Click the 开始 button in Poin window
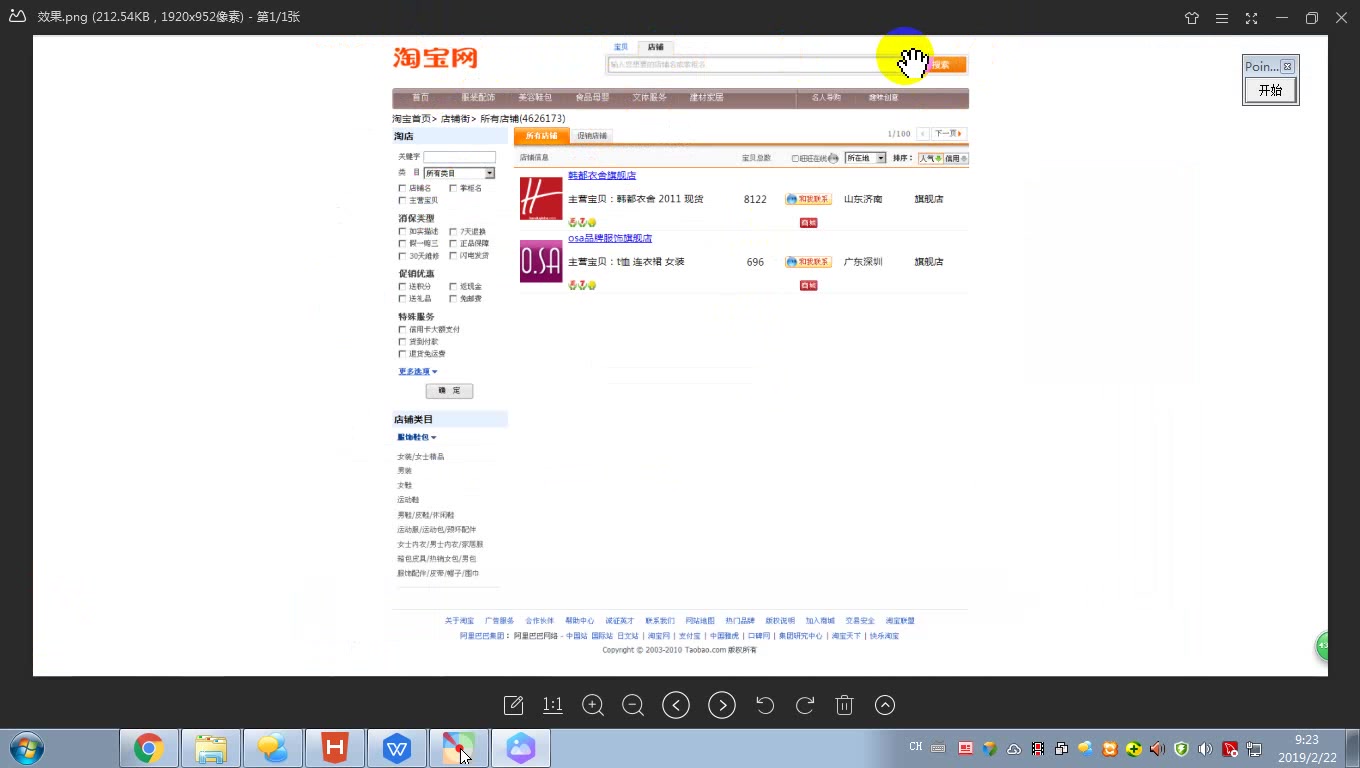This screenshot has height=768, width=1360. (x=1270, y=90)
